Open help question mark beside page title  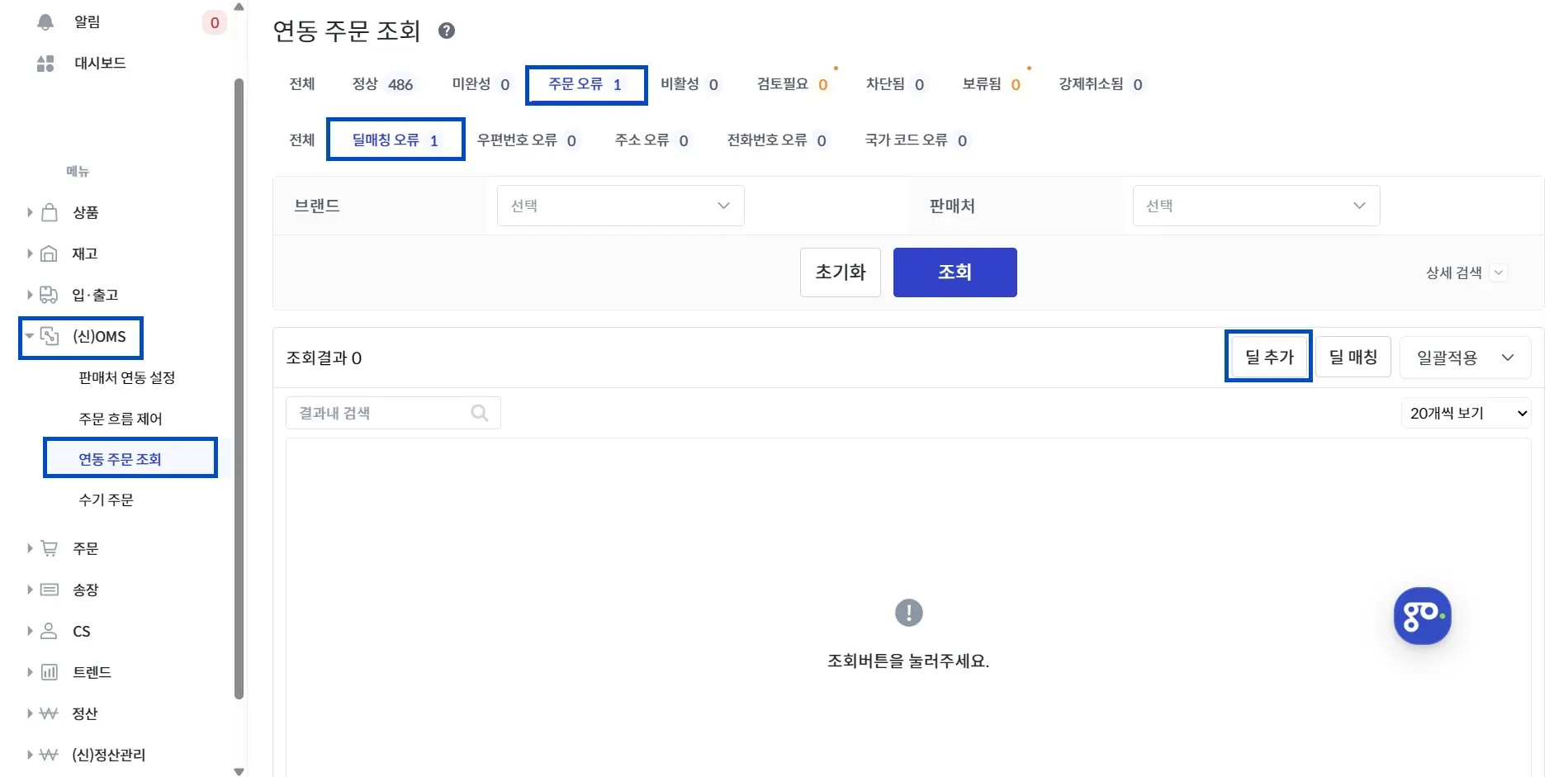[447, 31]
